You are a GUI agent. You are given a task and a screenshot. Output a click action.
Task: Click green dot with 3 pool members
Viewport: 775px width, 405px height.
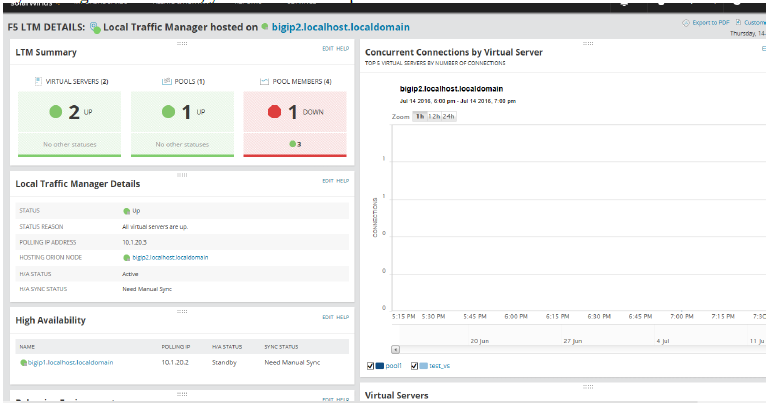tap(293, 144)
